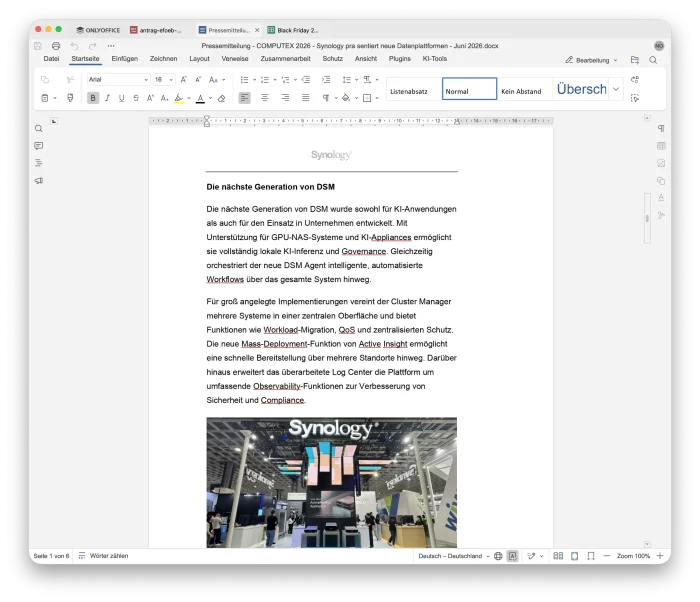This screenshot has width=700, height=602.
Task: Switch to the Einfügen tab
Action: (125, 59)
